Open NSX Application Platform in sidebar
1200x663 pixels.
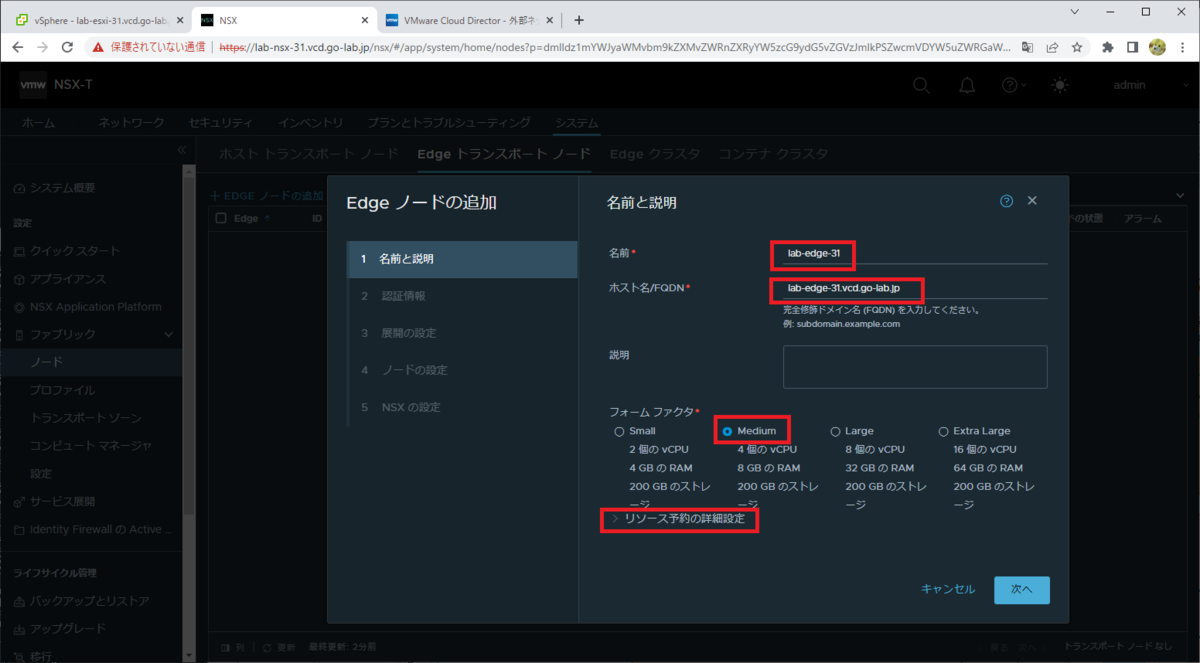click(95, 307)
